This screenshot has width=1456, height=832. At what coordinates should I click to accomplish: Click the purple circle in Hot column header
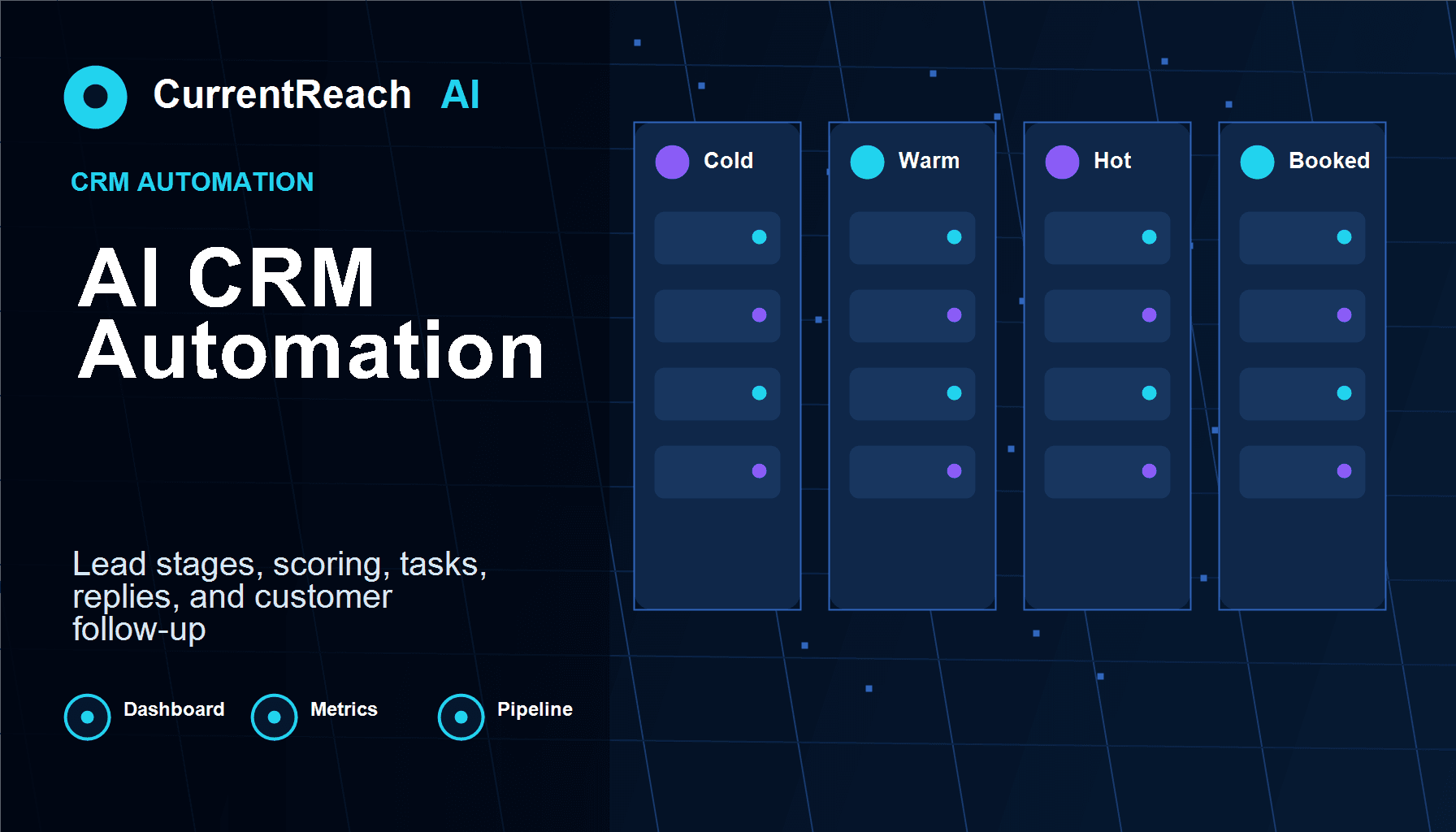1063,162
